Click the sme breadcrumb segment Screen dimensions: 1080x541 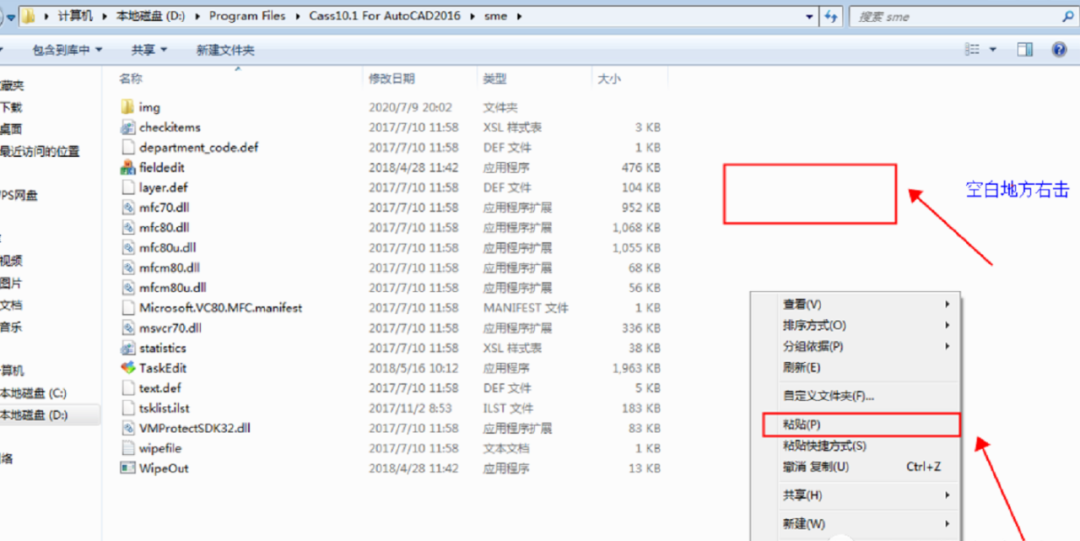point(495,16)
